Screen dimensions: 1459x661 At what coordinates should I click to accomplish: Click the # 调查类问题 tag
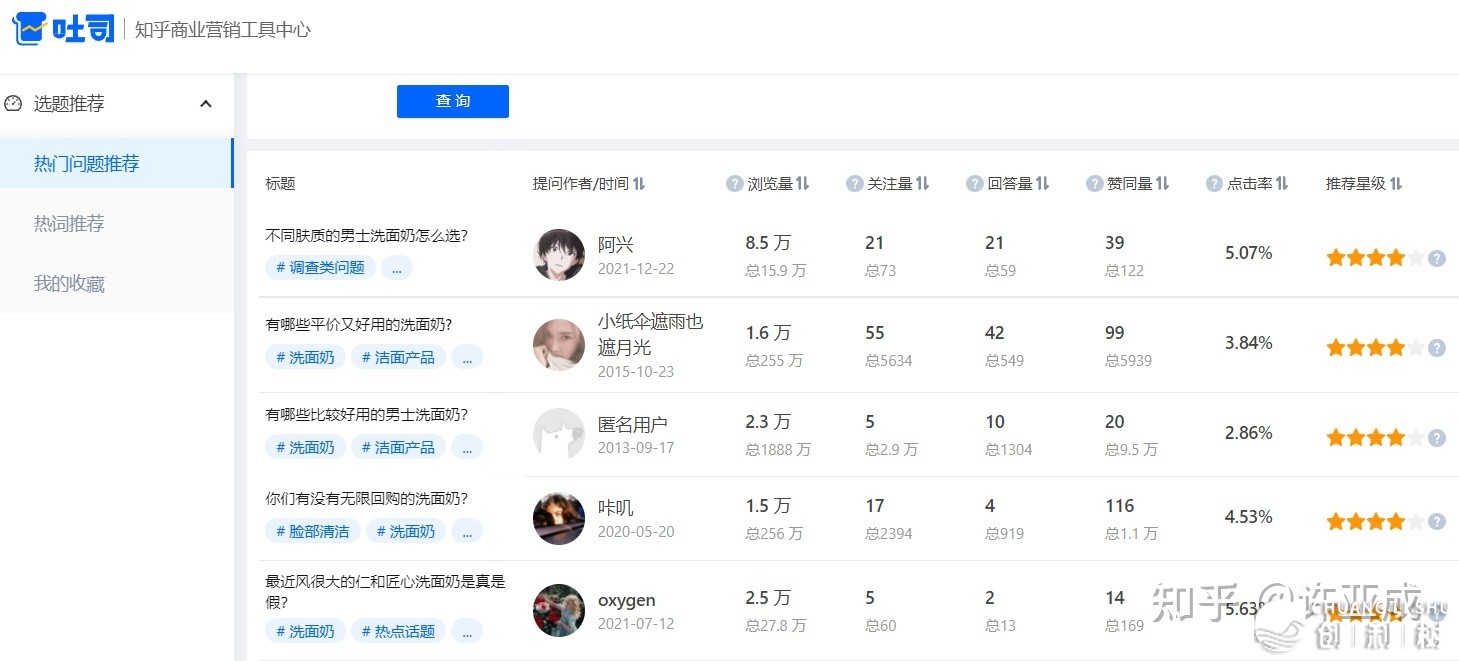point(321,268)
